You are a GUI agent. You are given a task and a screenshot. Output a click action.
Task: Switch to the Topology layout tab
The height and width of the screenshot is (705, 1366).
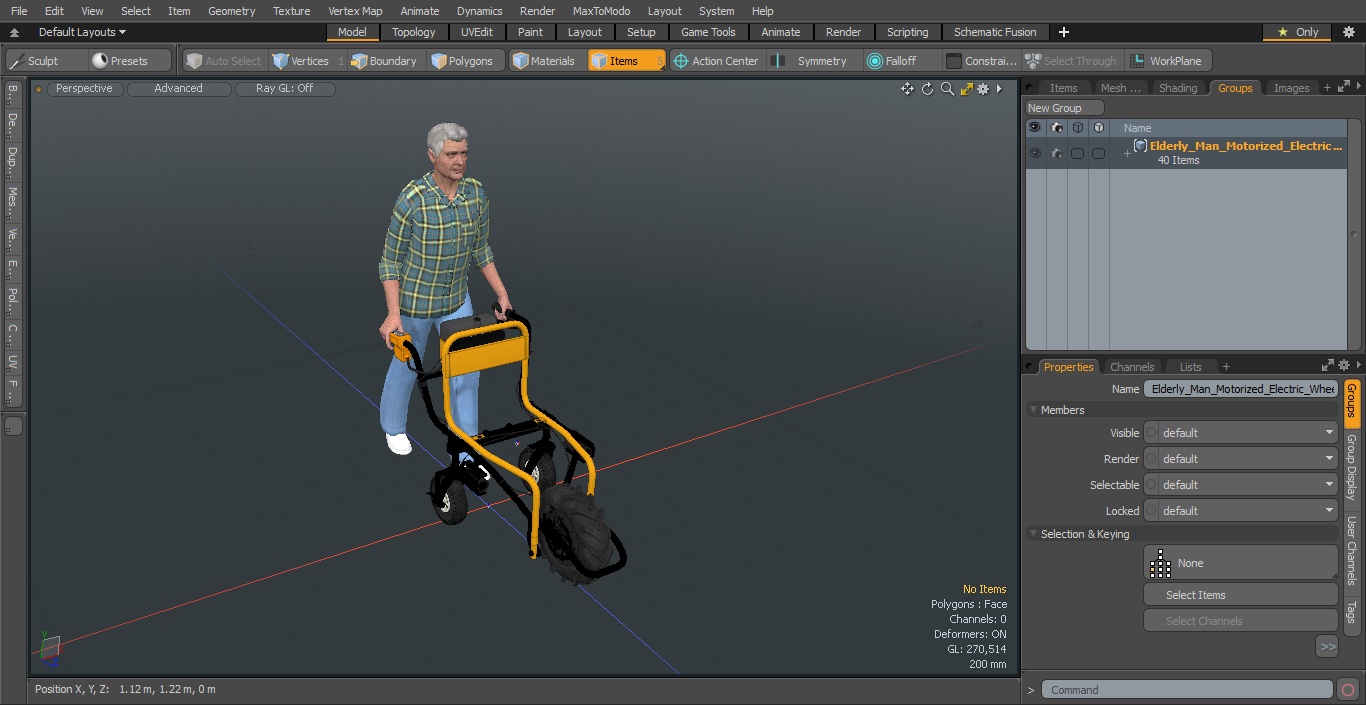coord(413,32)
